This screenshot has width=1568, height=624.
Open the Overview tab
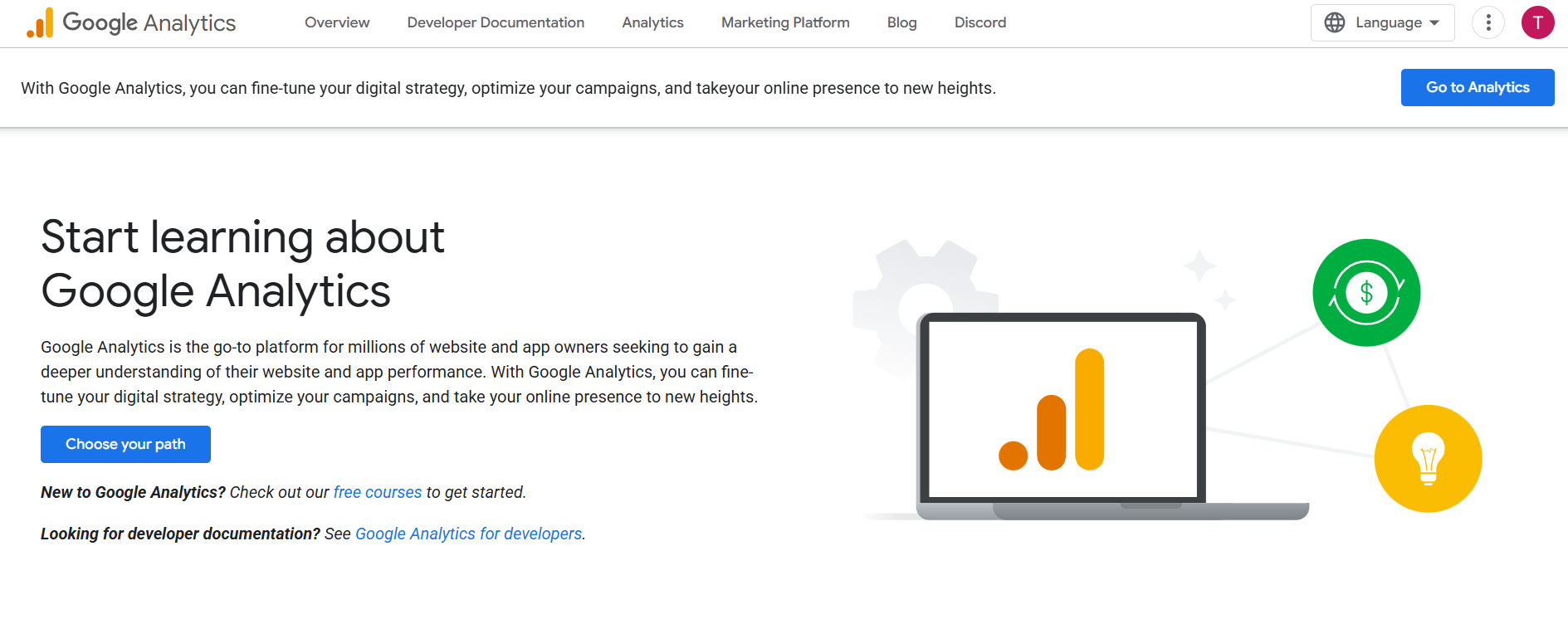click(337, 22)
